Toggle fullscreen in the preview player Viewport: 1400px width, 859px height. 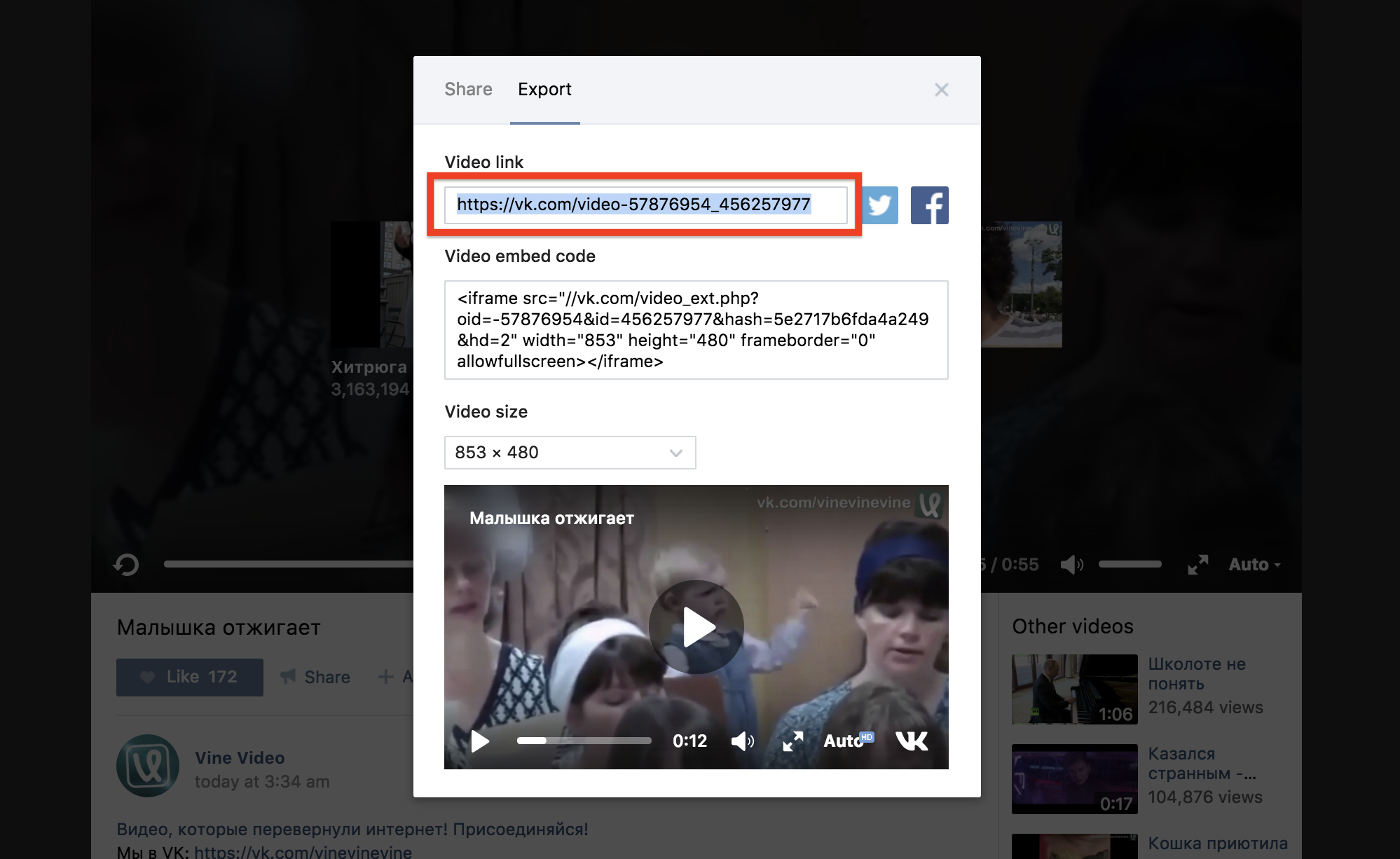pos(793,741)
